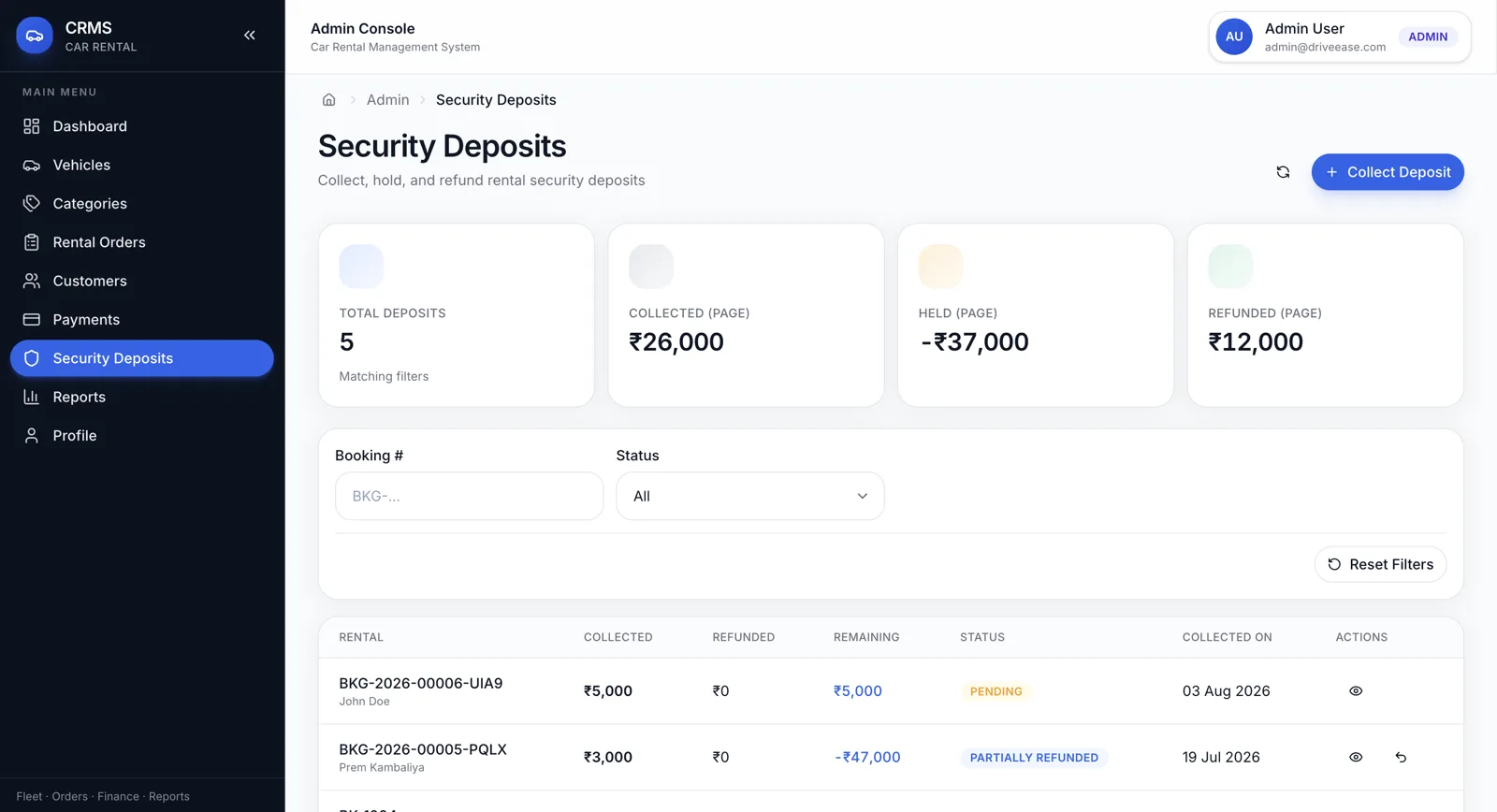Click the Held amount -₹37,000
Viewport: 1497px width, 812px height.
pos(974,342)
